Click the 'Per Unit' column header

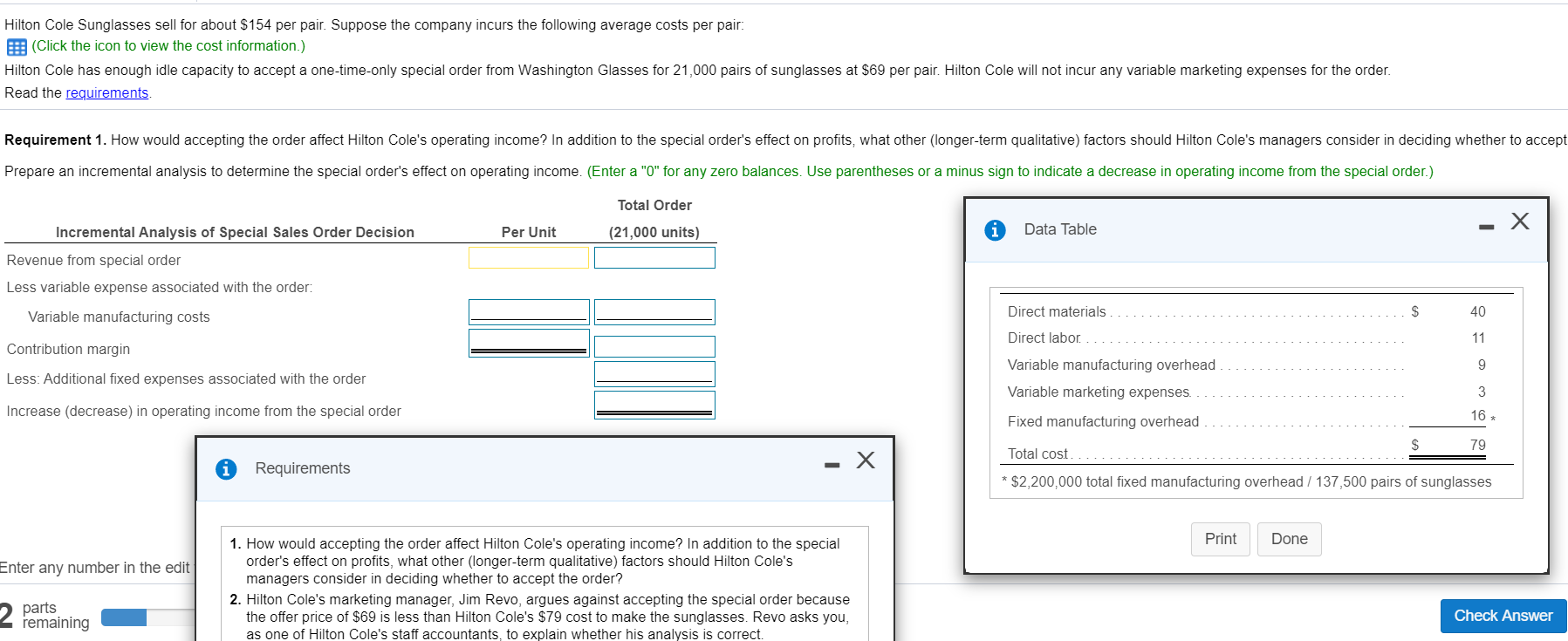(x=529, y=232)
